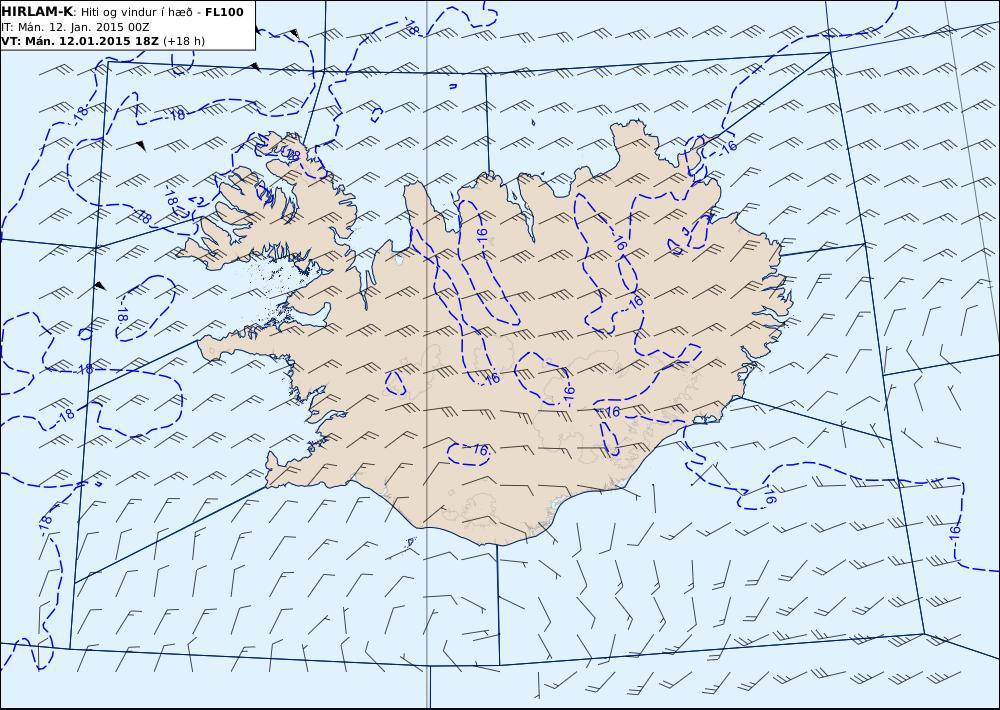Click the valid time 'VT: Mán. 12.01.2015 18Z'
Screen dimensions: 1000x710
(x=80, y=41)
